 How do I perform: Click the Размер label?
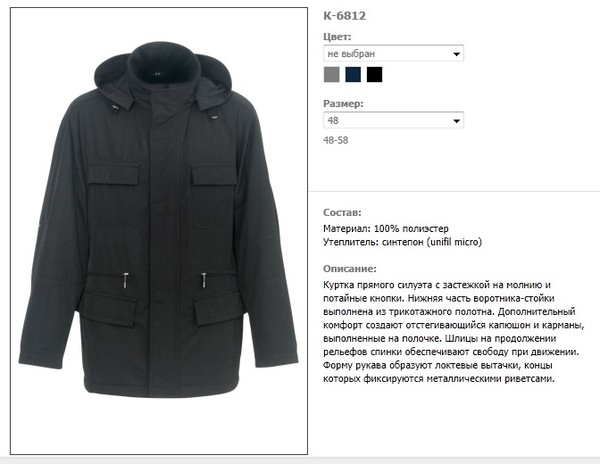(x=343, y=104)
